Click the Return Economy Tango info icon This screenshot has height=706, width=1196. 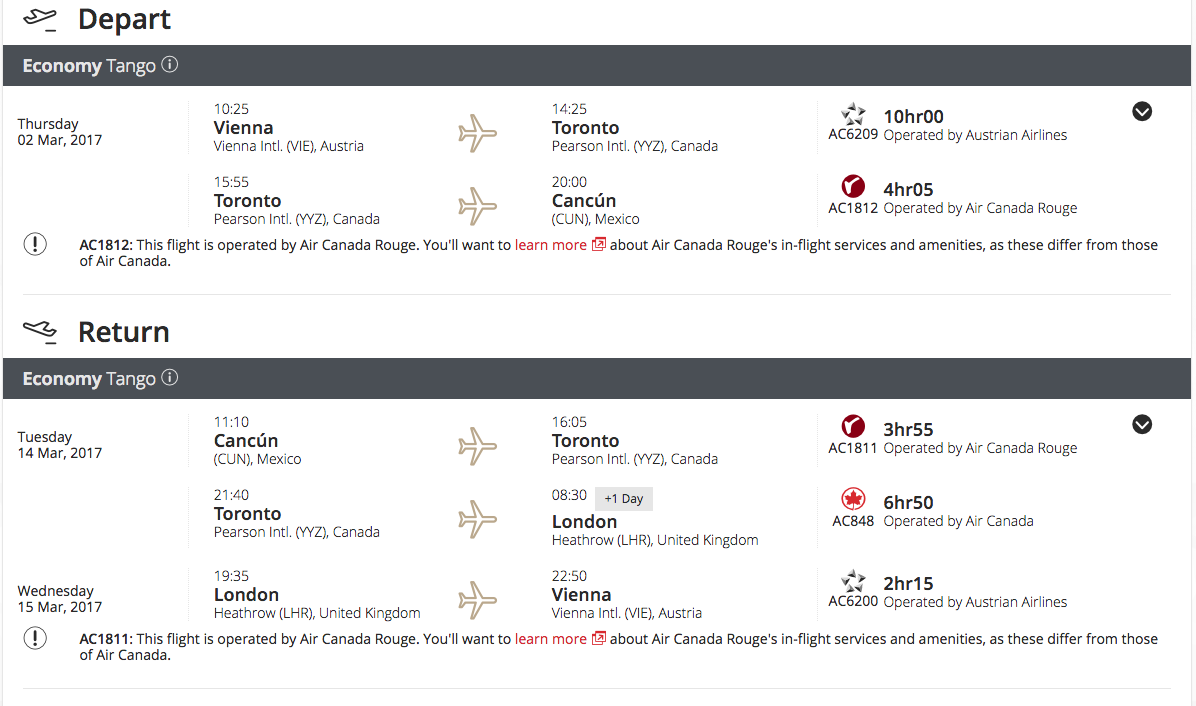(170, 377)
